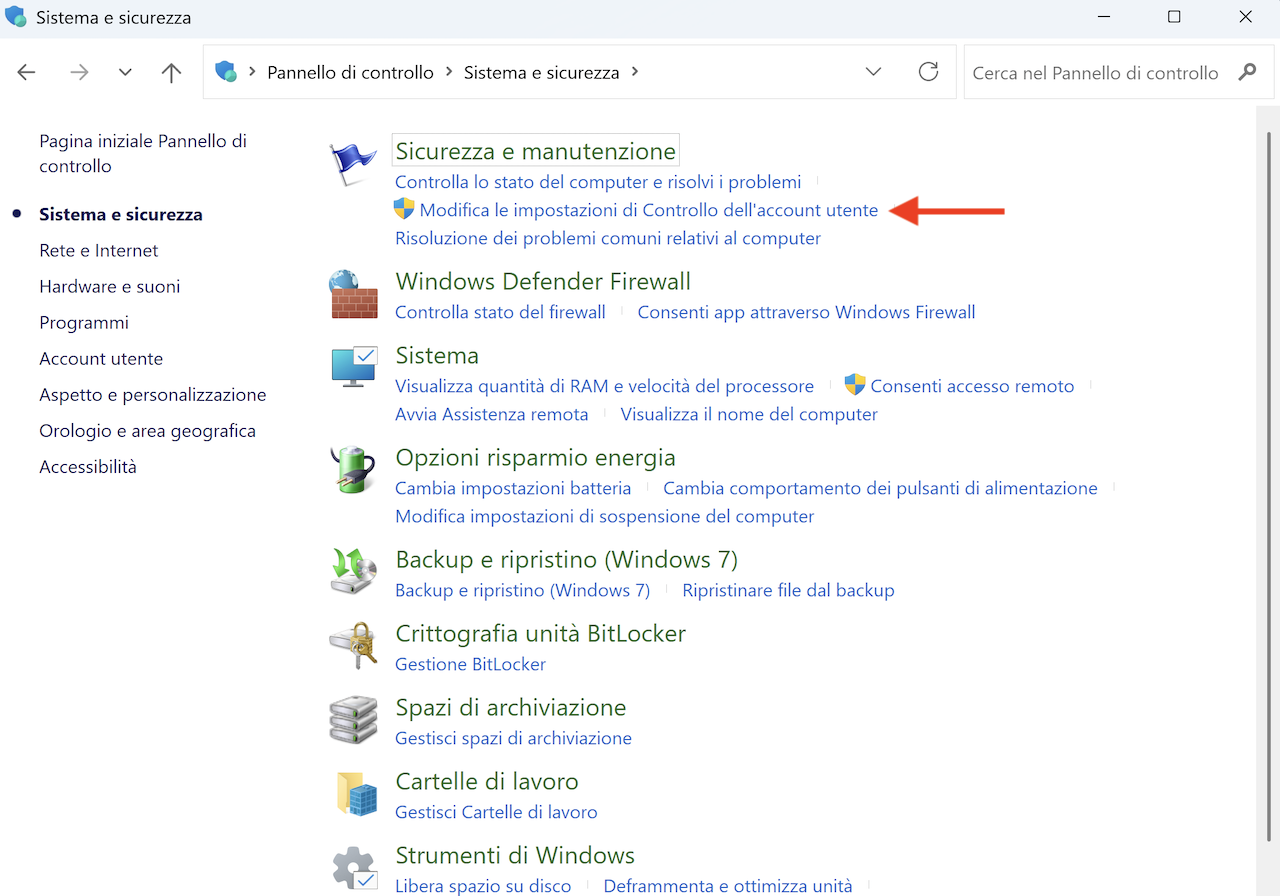The image size is (1280, 896).
Task: Expand the address bar history dropdown
Action: click(873, 72)
